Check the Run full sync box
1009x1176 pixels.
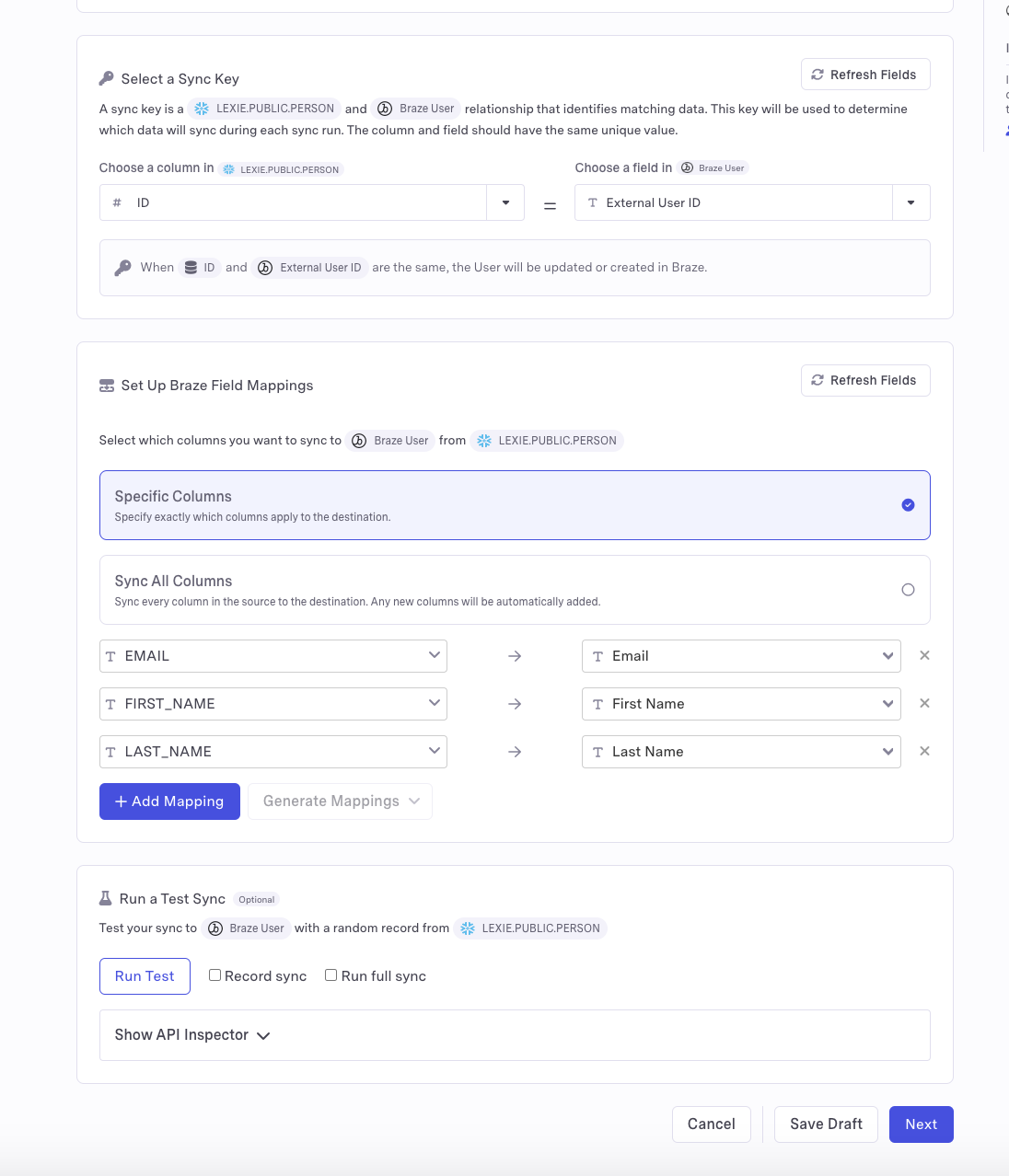tap(331, 975)
